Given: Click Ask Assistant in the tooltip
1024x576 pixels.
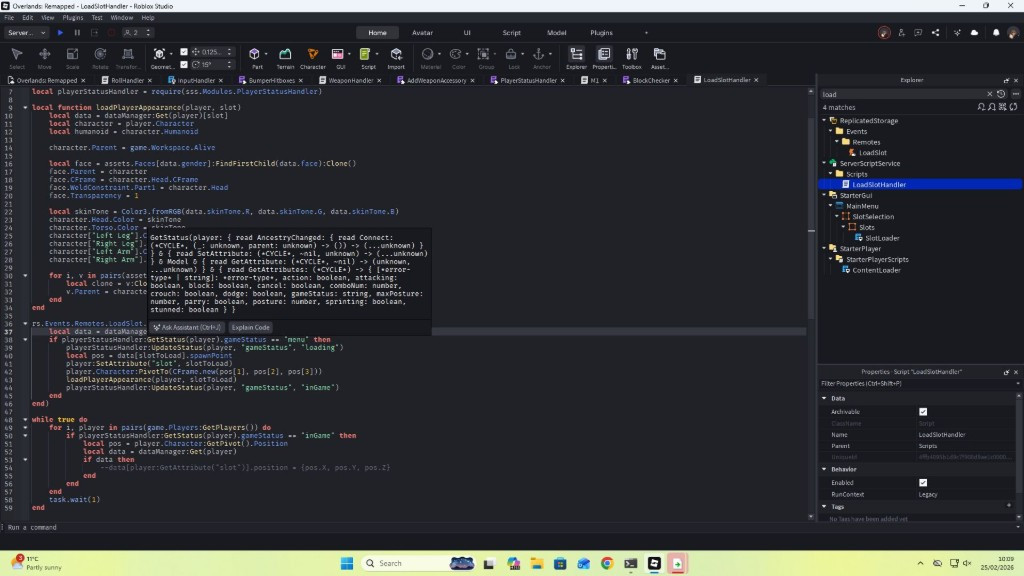Looking at the screenshot, I should [x=188, y=327].
